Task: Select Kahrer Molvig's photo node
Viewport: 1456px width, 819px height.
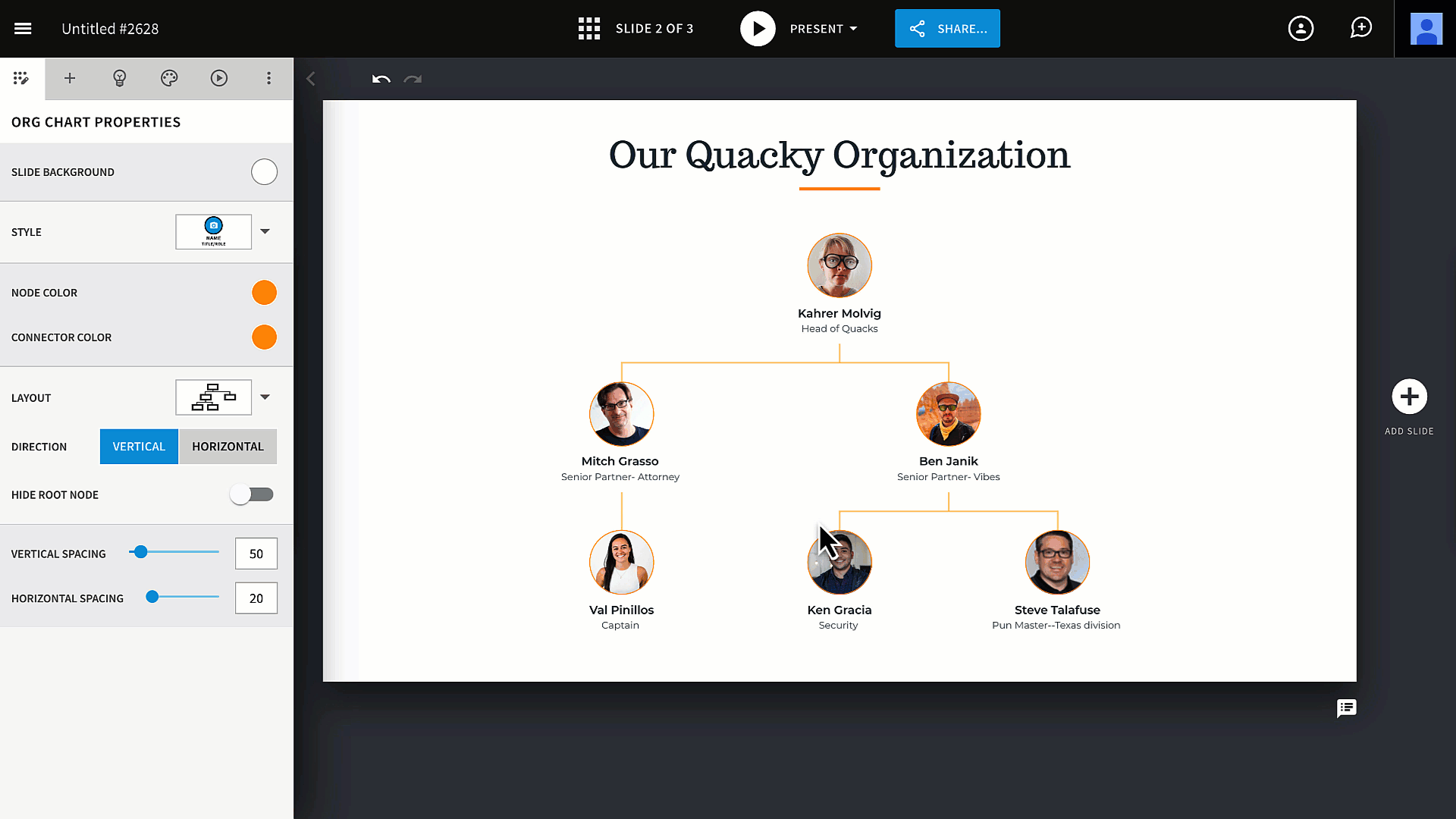Action: pos(839,265)
